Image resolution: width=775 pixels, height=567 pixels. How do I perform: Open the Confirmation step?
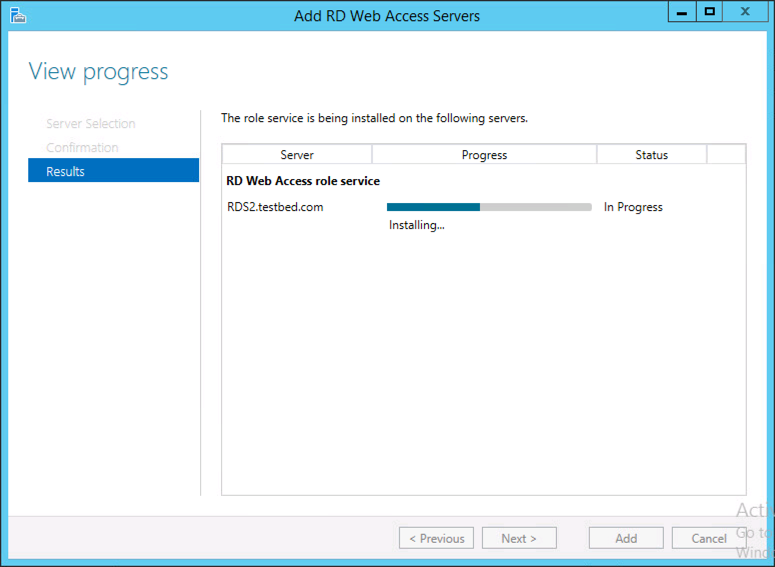pyautogui.click(x=82, y=147)
